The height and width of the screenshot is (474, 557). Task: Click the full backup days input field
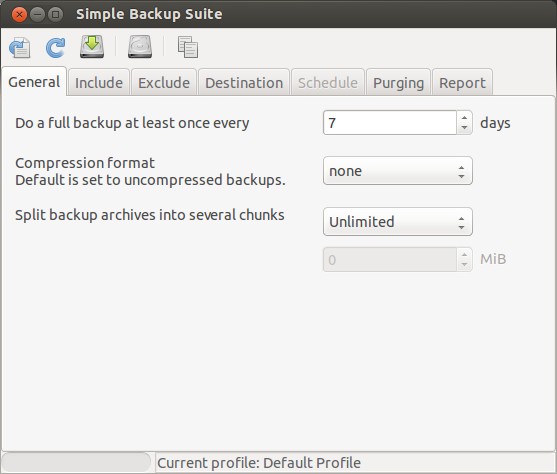pos(390,123)
